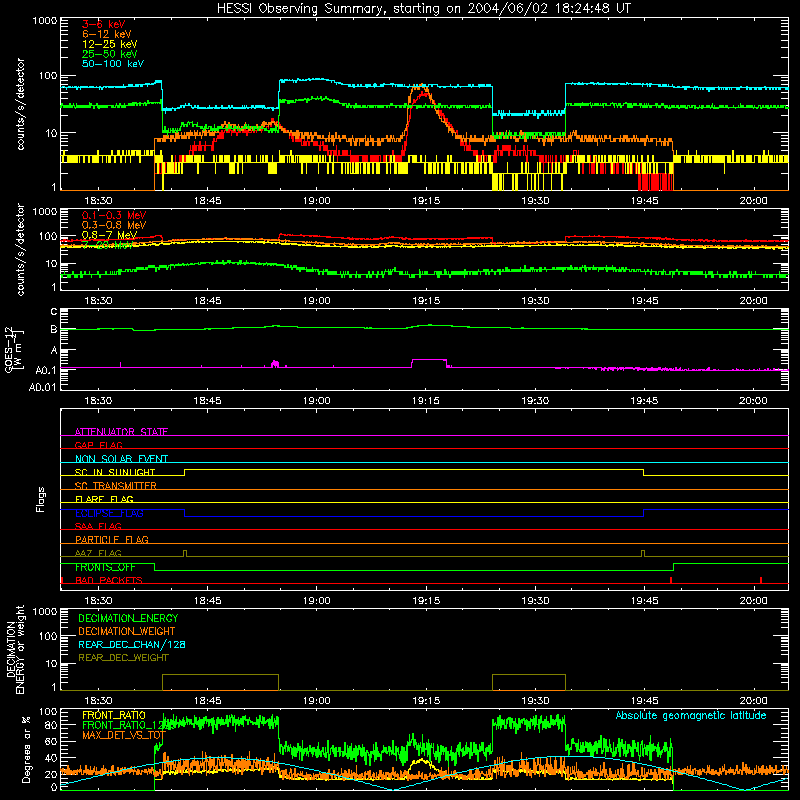Click the DECIMATION_WEIGHT legend entry
Image resolution: width=800 pixels, height=800 pixels.
127,631
